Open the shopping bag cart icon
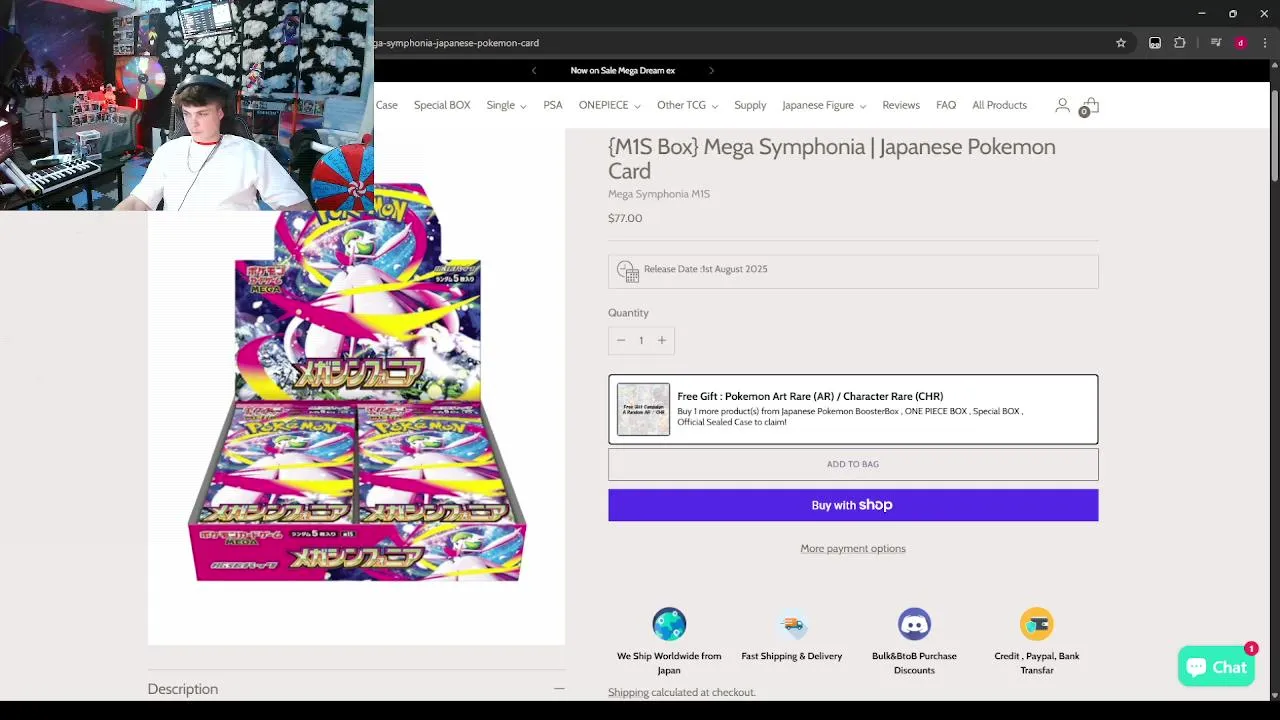1280x720 pixels. (1090, 106)
